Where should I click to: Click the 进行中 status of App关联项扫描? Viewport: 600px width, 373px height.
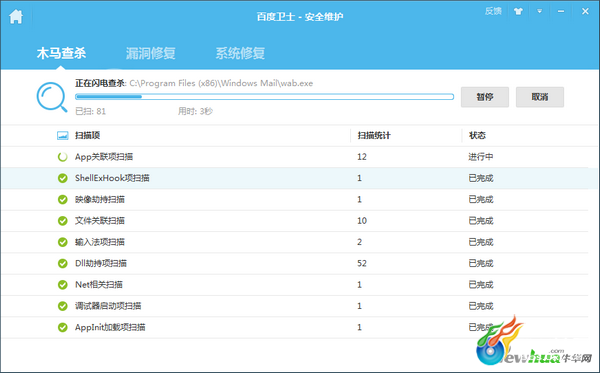481,157
